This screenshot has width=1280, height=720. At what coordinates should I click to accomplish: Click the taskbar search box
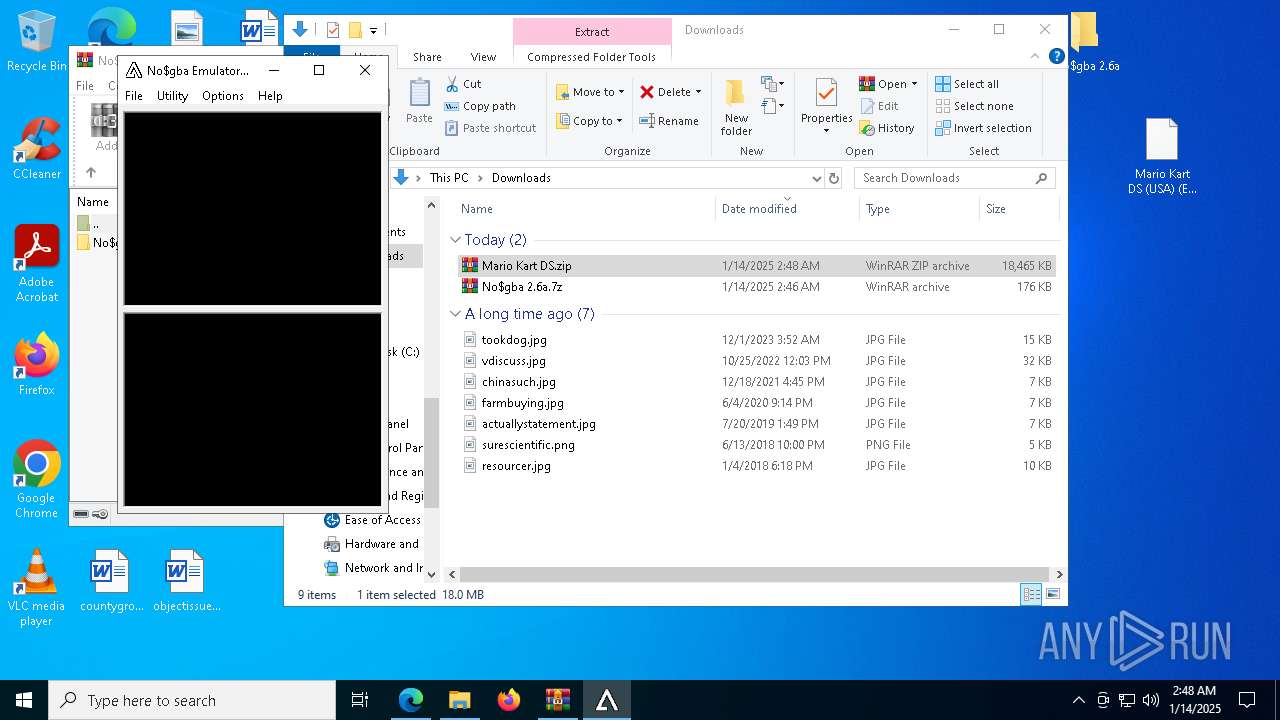tap(192, 700)
